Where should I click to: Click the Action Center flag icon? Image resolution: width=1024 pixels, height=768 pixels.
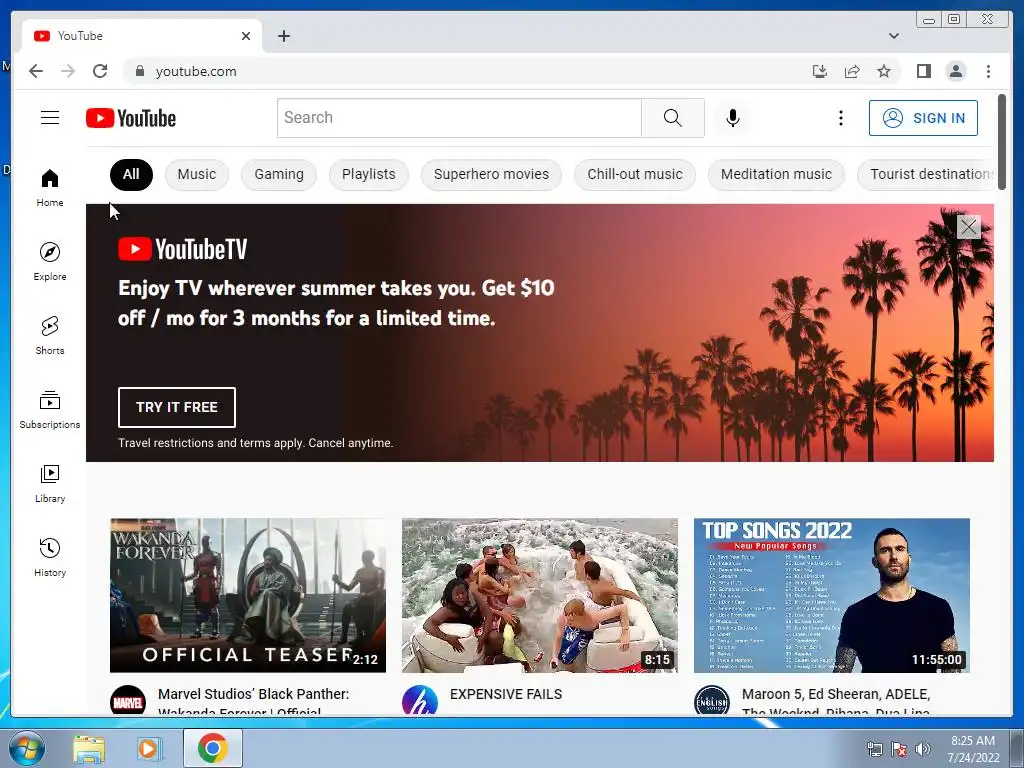tap(899, 749)
